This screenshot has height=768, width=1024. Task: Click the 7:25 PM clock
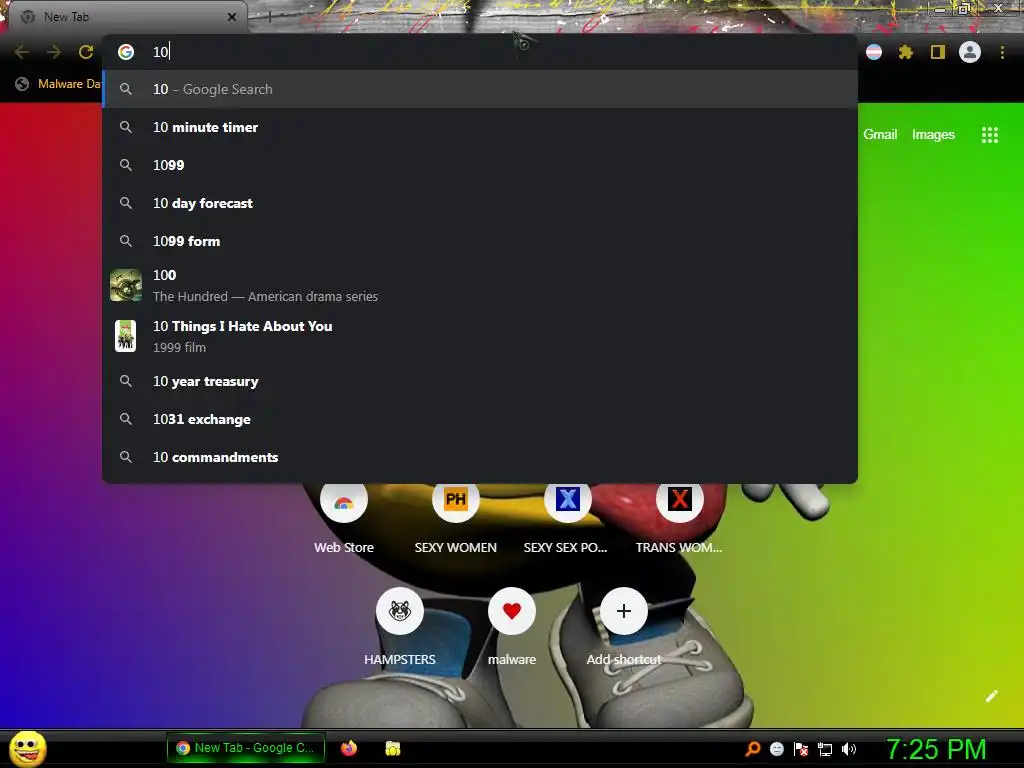tap(936, 749)
